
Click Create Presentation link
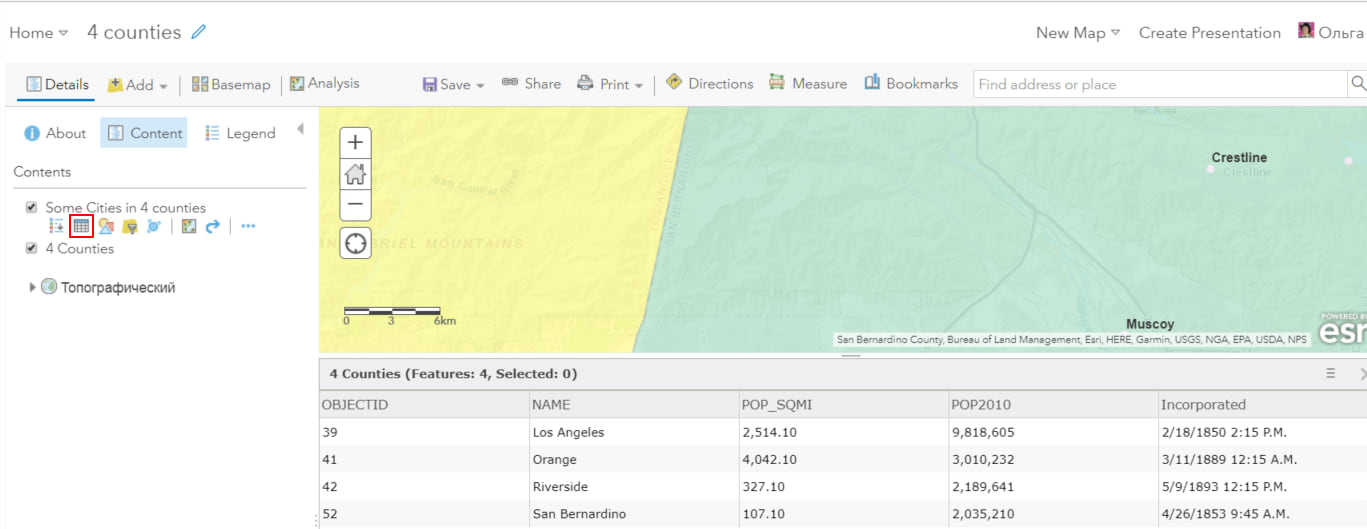click(1210, 33)
